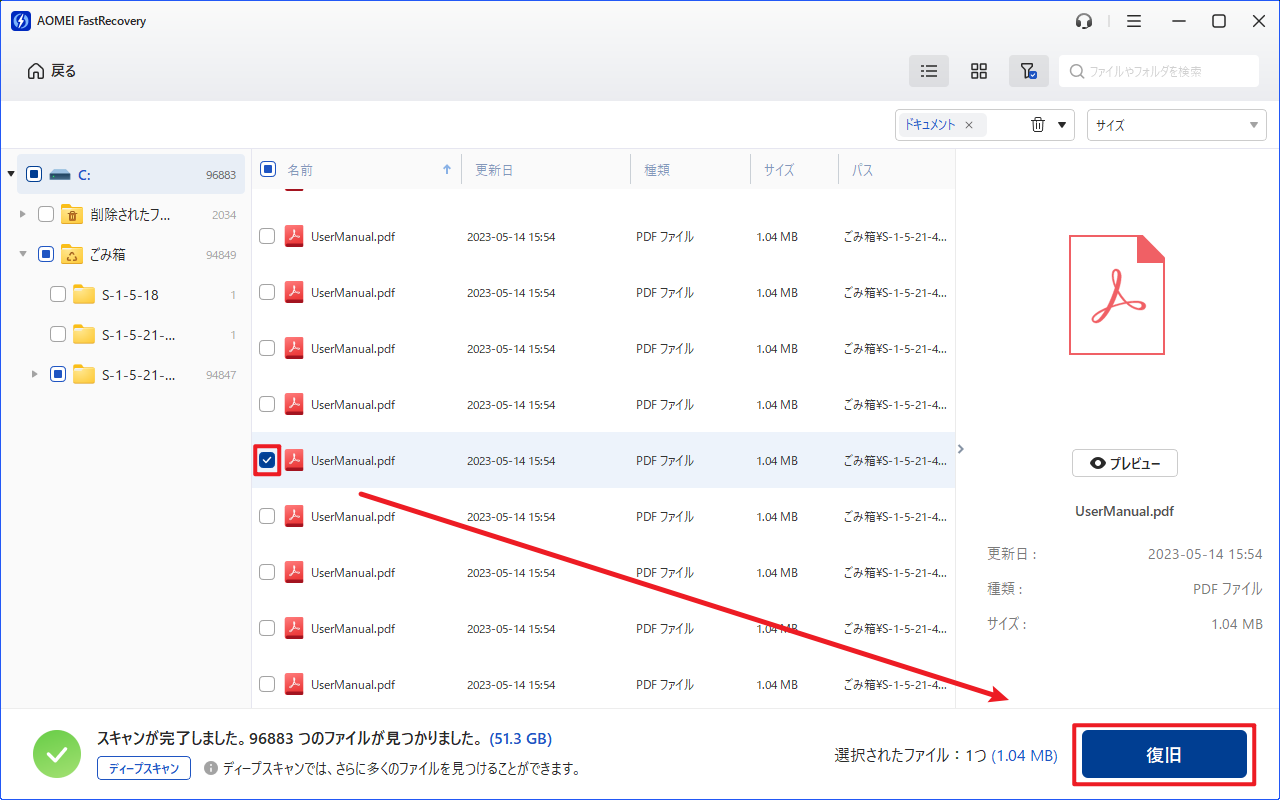Open the hamburger menu icon
This screenshot has width=1280, height=800.
pyautogui.click(x=1133, y=21)
